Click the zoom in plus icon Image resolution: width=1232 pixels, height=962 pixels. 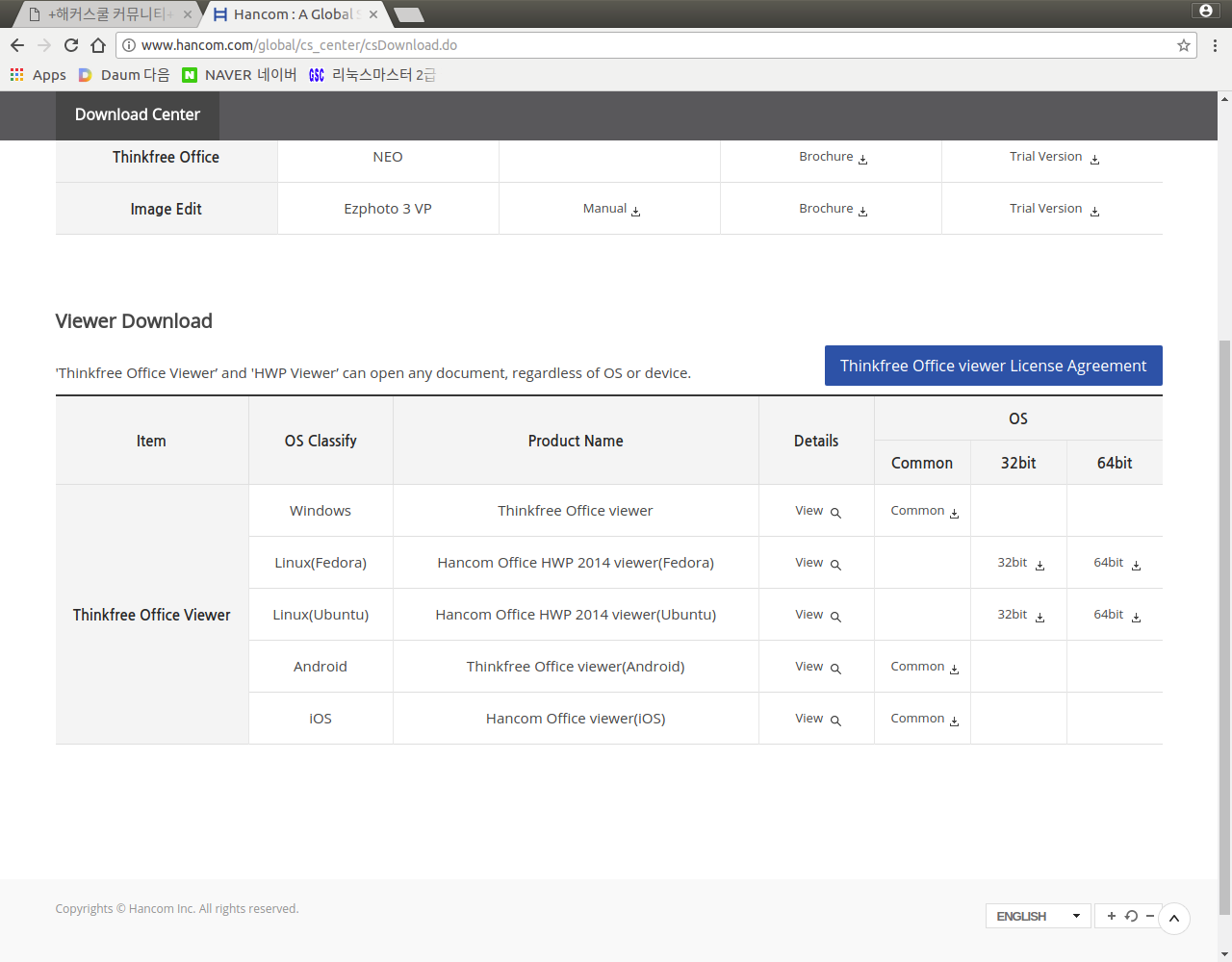coord(1111,916)
